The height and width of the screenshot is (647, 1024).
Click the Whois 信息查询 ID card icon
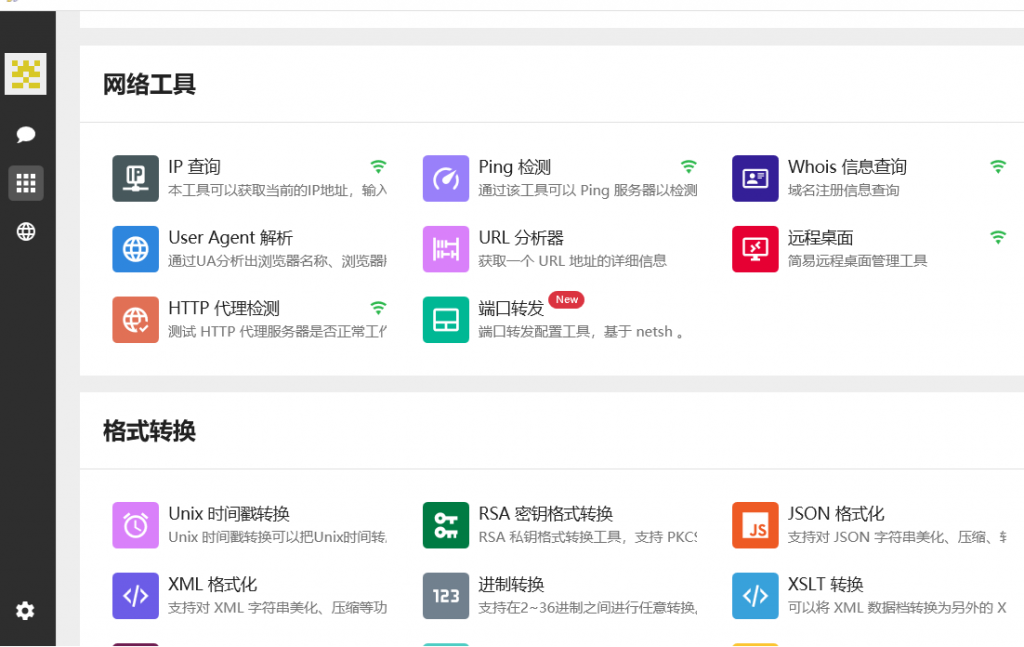click(x=755, y=178)
